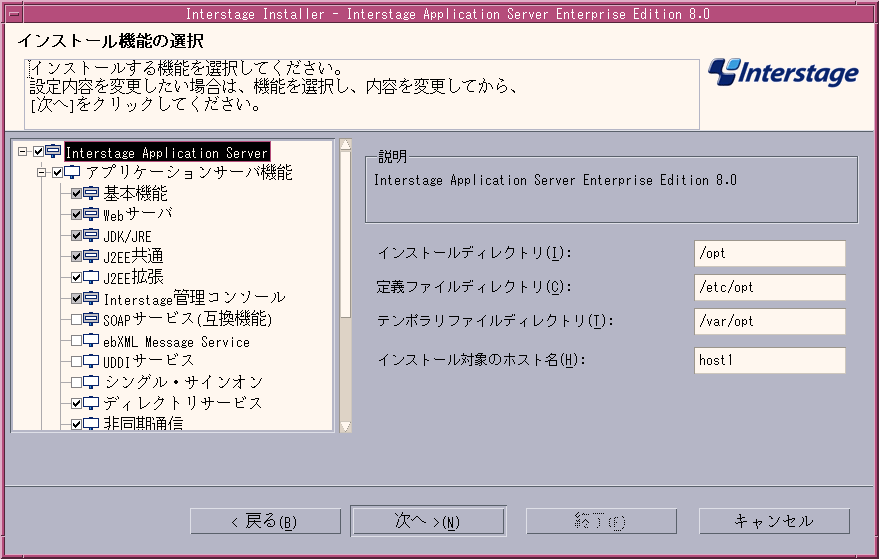Select Webサーバ tree label
This screenshot has height=559, width=879.
137,214
